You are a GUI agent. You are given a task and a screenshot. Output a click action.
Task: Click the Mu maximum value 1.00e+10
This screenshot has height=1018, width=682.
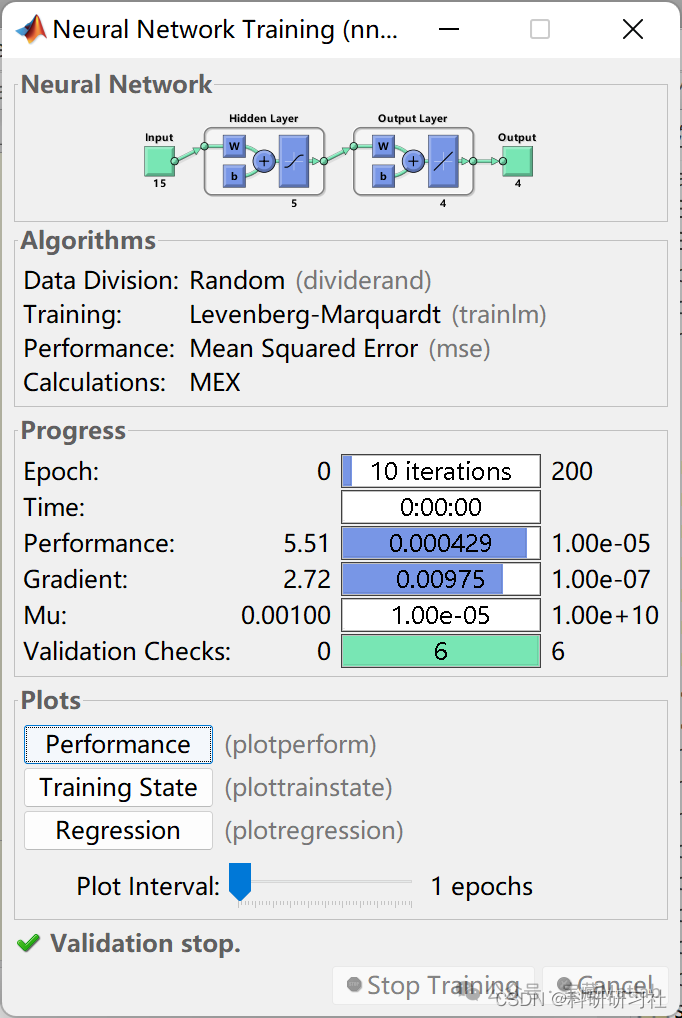(x=605, y=615)
